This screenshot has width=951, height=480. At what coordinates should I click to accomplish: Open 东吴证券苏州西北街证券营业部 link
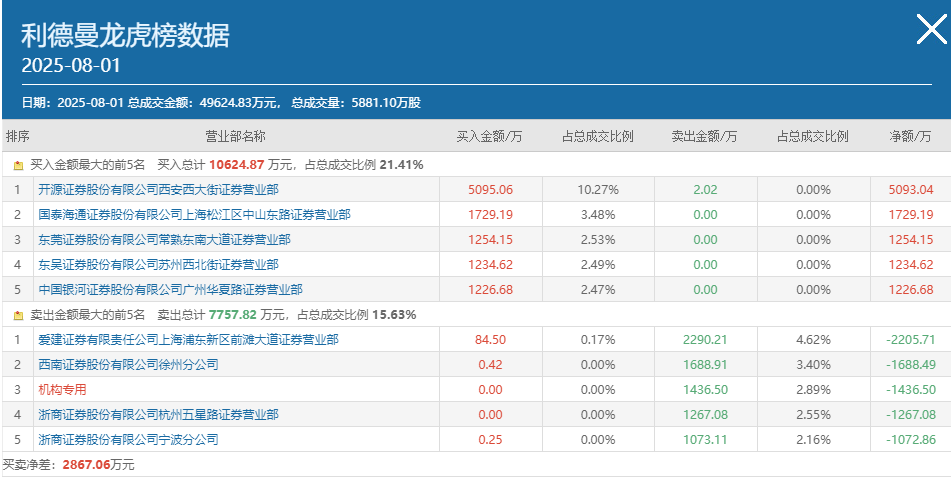point(158,264)
